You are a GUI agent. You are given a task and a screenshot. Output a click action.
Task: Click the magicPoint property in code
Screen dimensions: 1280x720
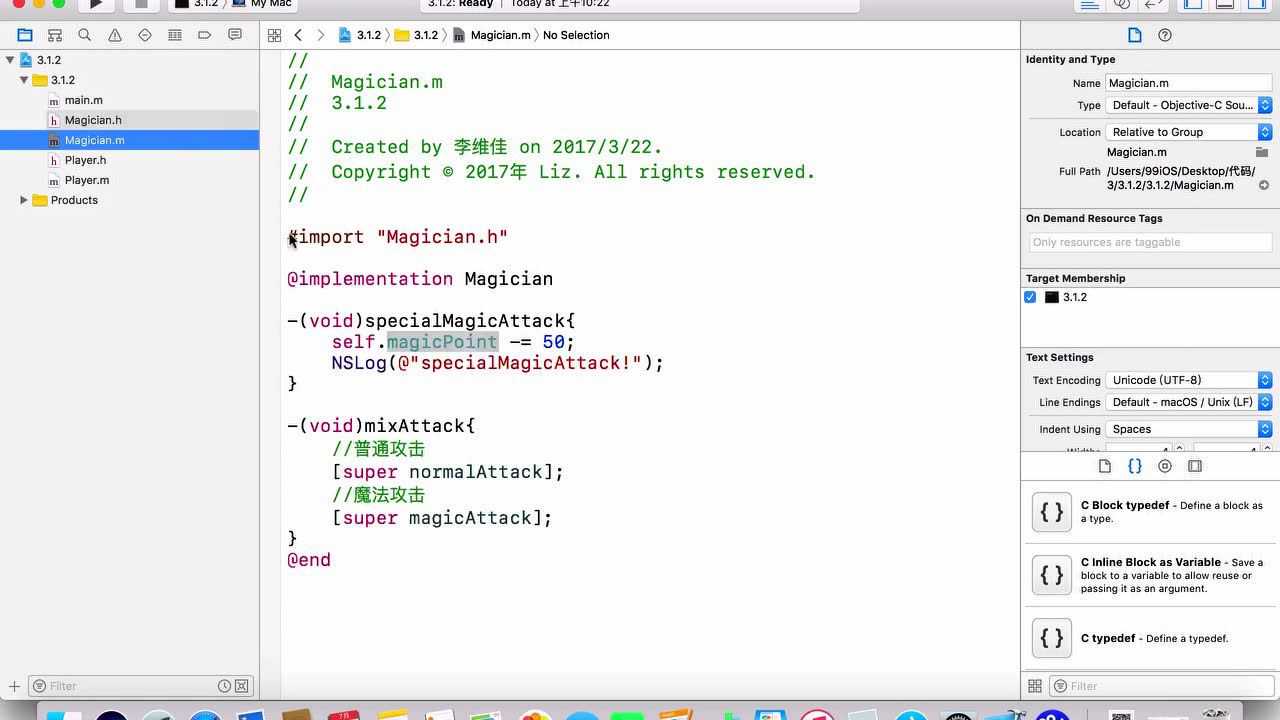click(x=442, y=342)
